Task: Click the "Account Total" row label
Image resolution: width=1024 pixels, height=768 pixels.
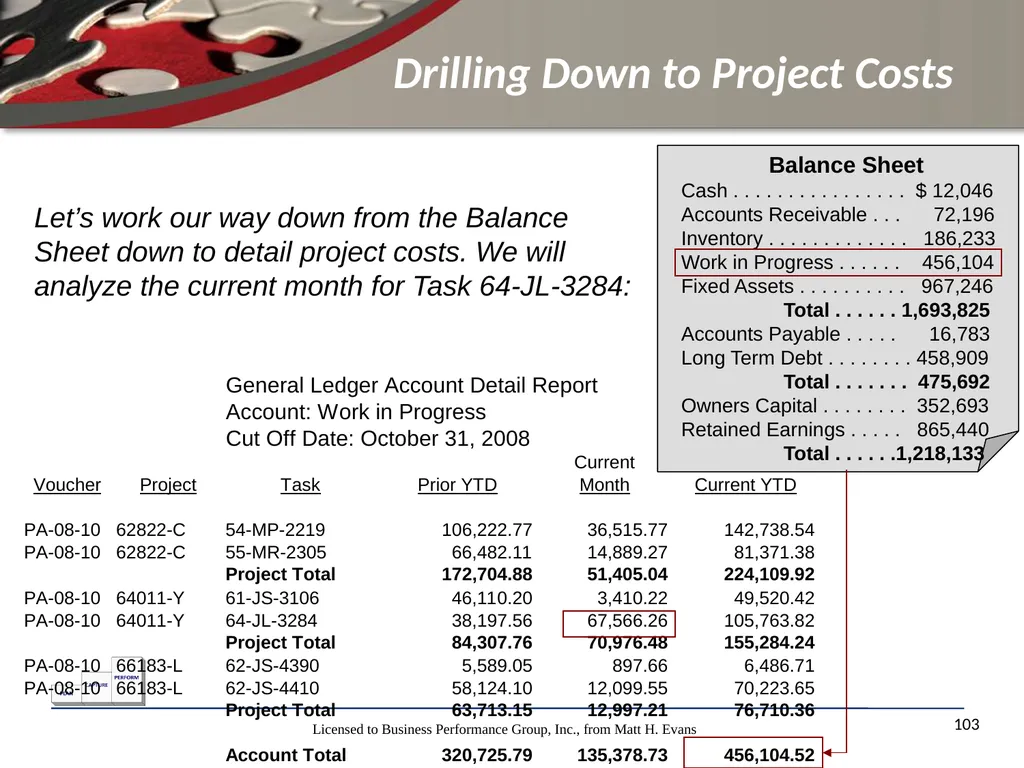Action: click(285, 755)
